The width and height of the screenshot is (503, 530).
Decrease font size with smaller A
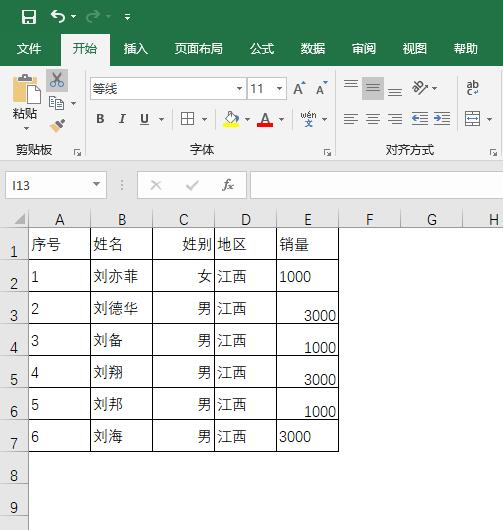321,88
